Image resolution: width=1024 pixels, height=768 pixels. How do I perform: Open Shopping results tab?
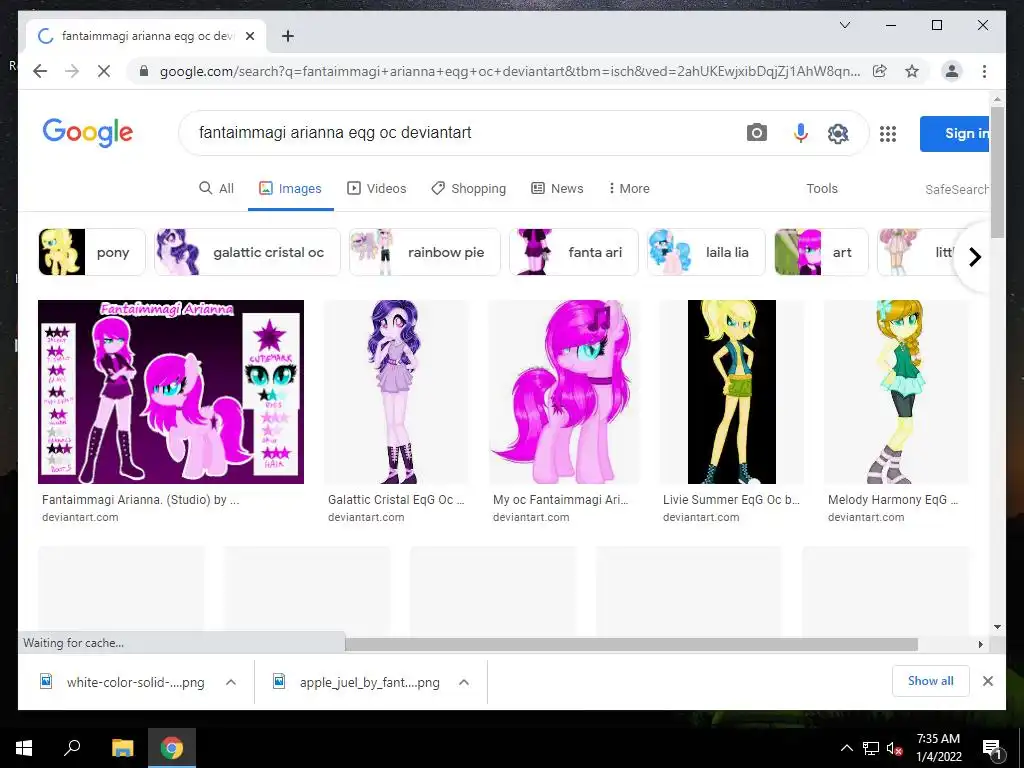pos(468,188)
